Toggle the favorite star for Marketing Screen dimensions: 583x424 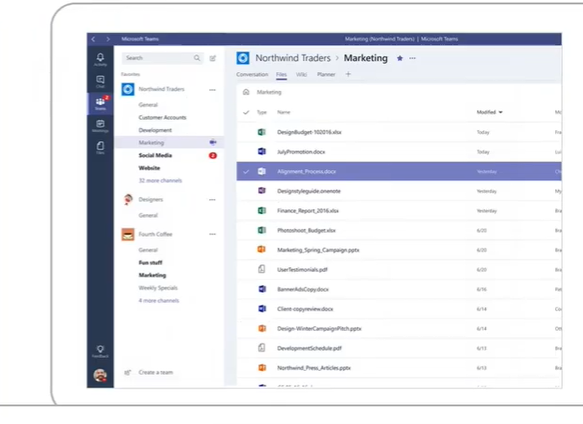click(x=400, y=58)
